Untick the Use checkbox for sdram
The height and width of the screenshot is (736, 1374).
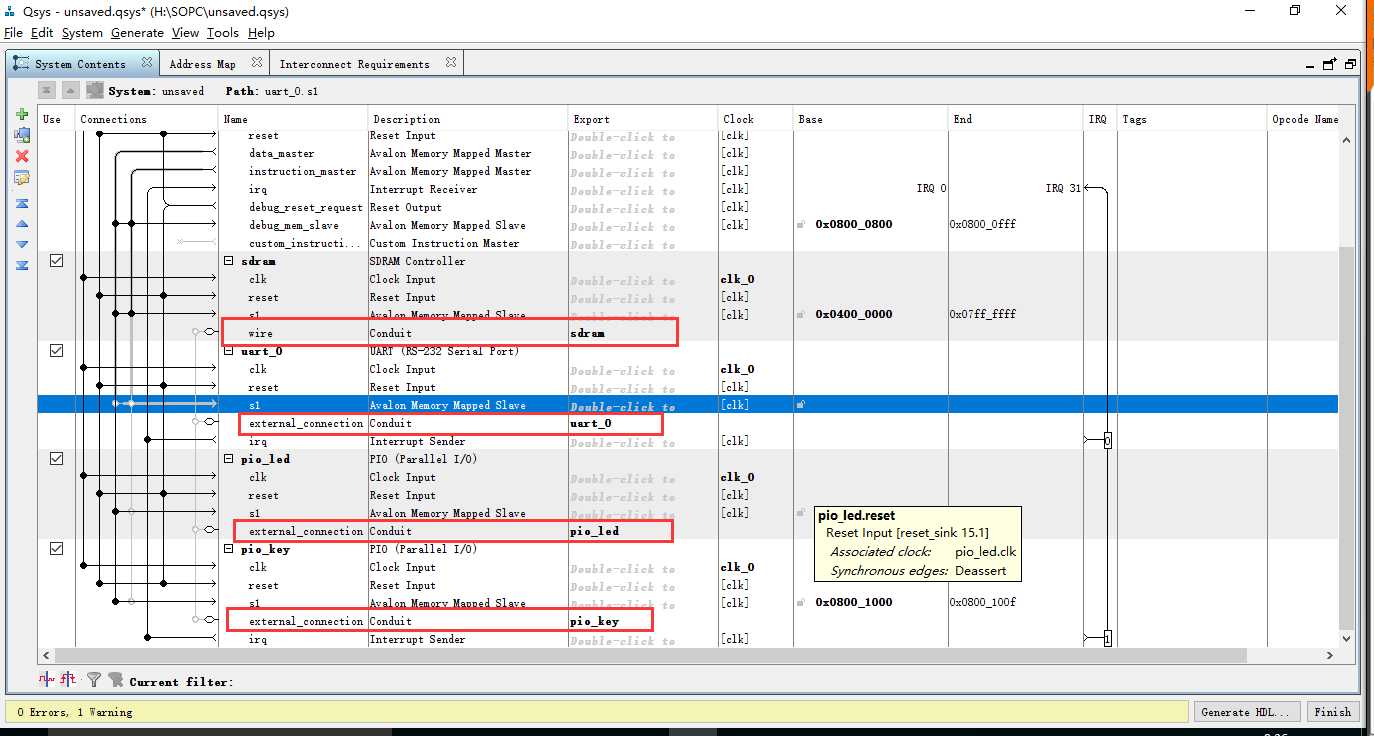click(x=56, y=260)
